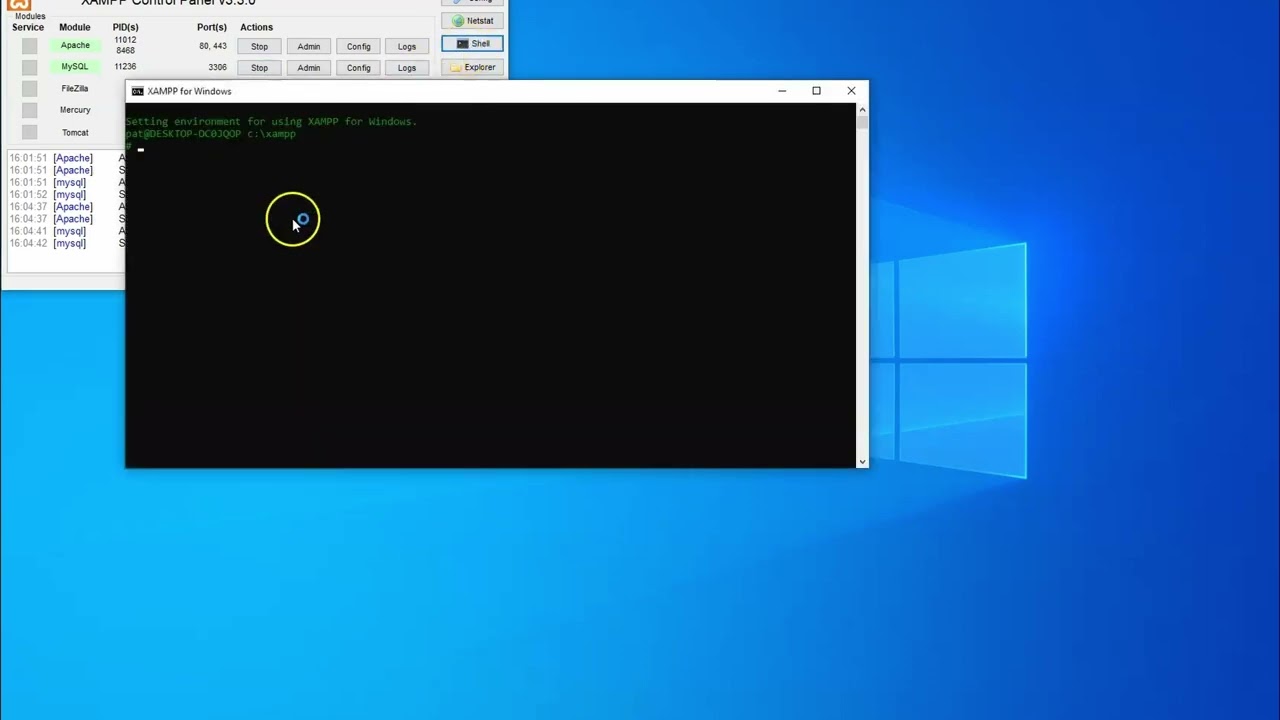Viewport: 1280px width, 720px height.
Task: Select the Apache module label
Action: click(x=75, y=45)
